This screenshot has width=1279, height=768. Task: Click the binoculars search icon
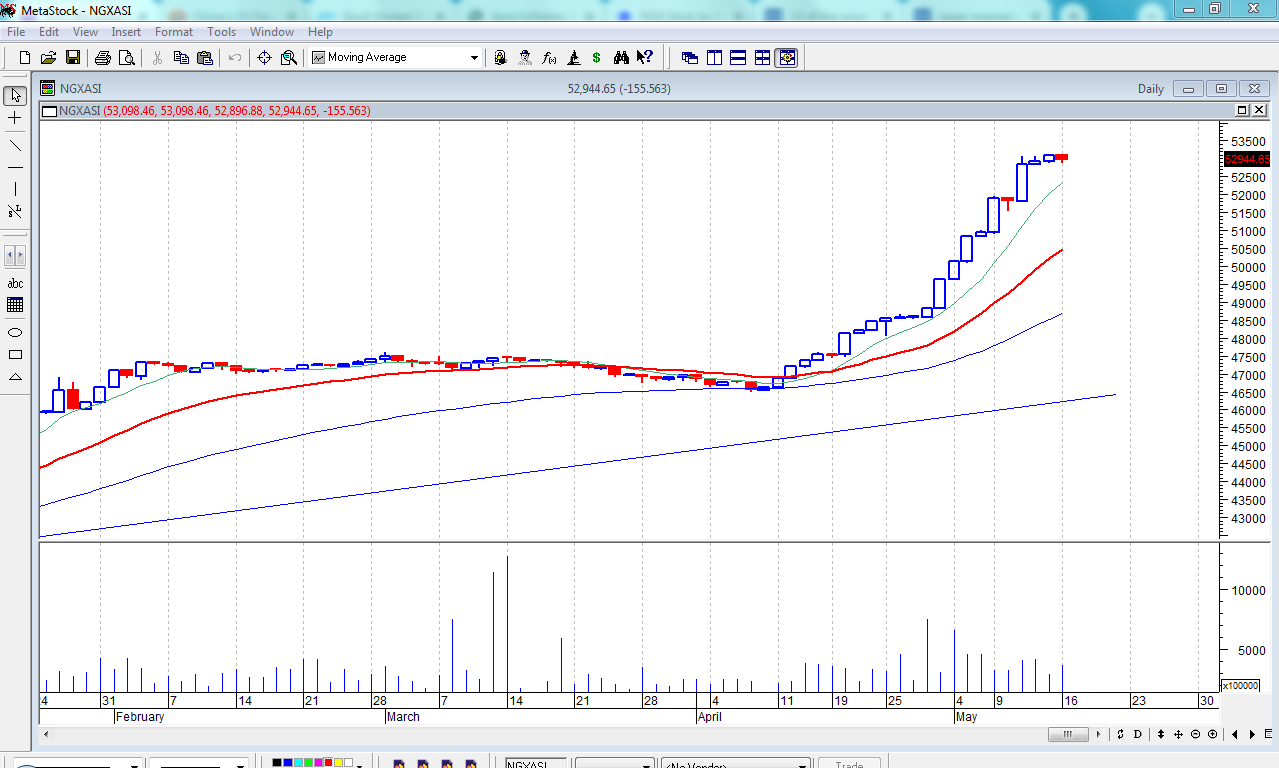[621, 57]
